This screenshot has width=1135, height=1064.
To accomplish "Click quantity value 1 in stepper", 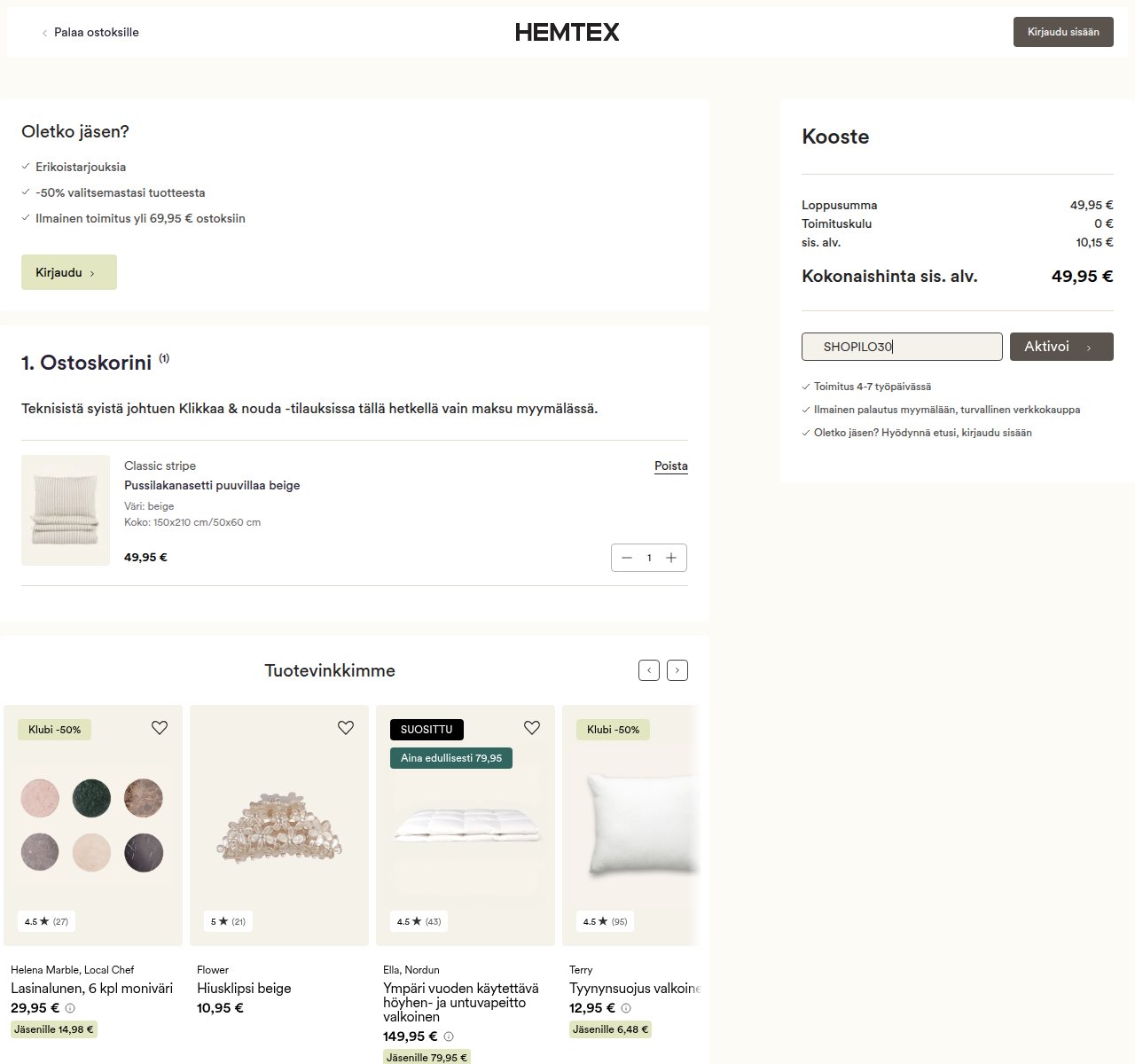I will pos(649,558).
